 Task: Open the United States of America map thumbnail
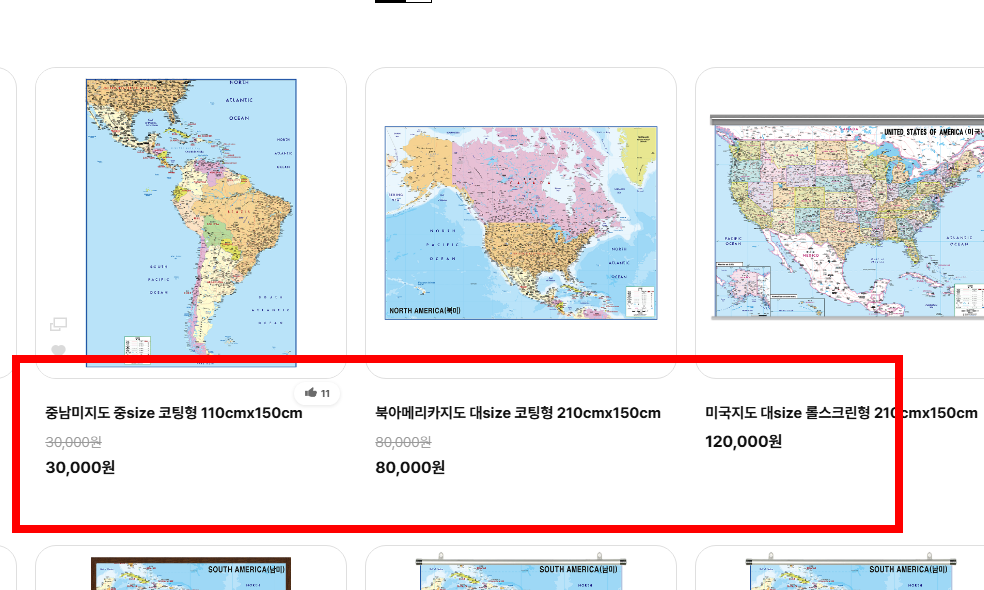(847, 217)
